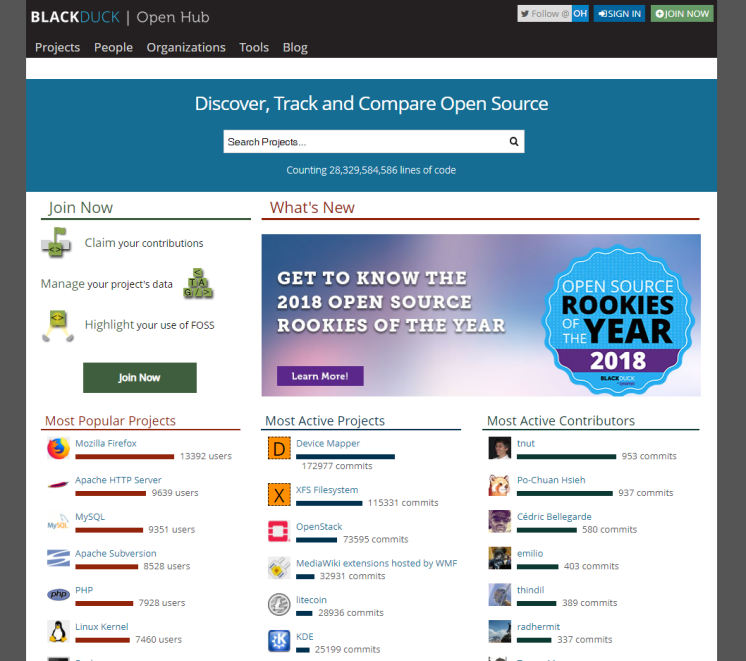Click the Rookies of the Year 2018 badge
Screen dimensions: 746x661
618,320
